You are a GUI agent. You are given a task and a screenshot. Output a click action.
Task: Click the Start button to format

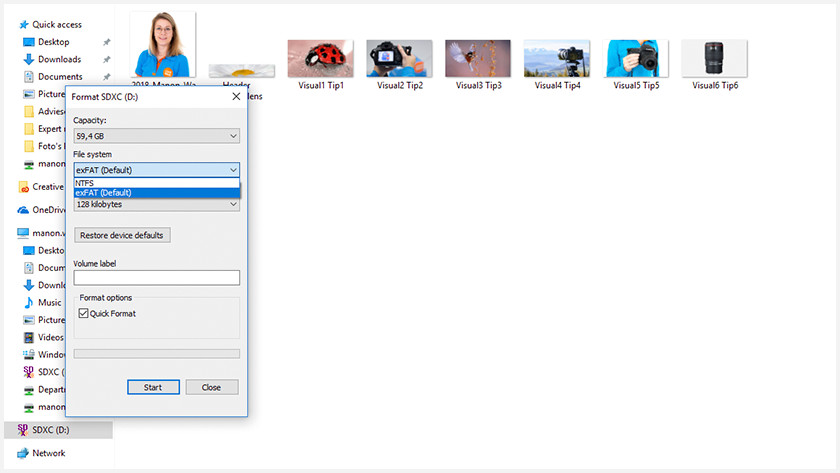tap(153, 387)
